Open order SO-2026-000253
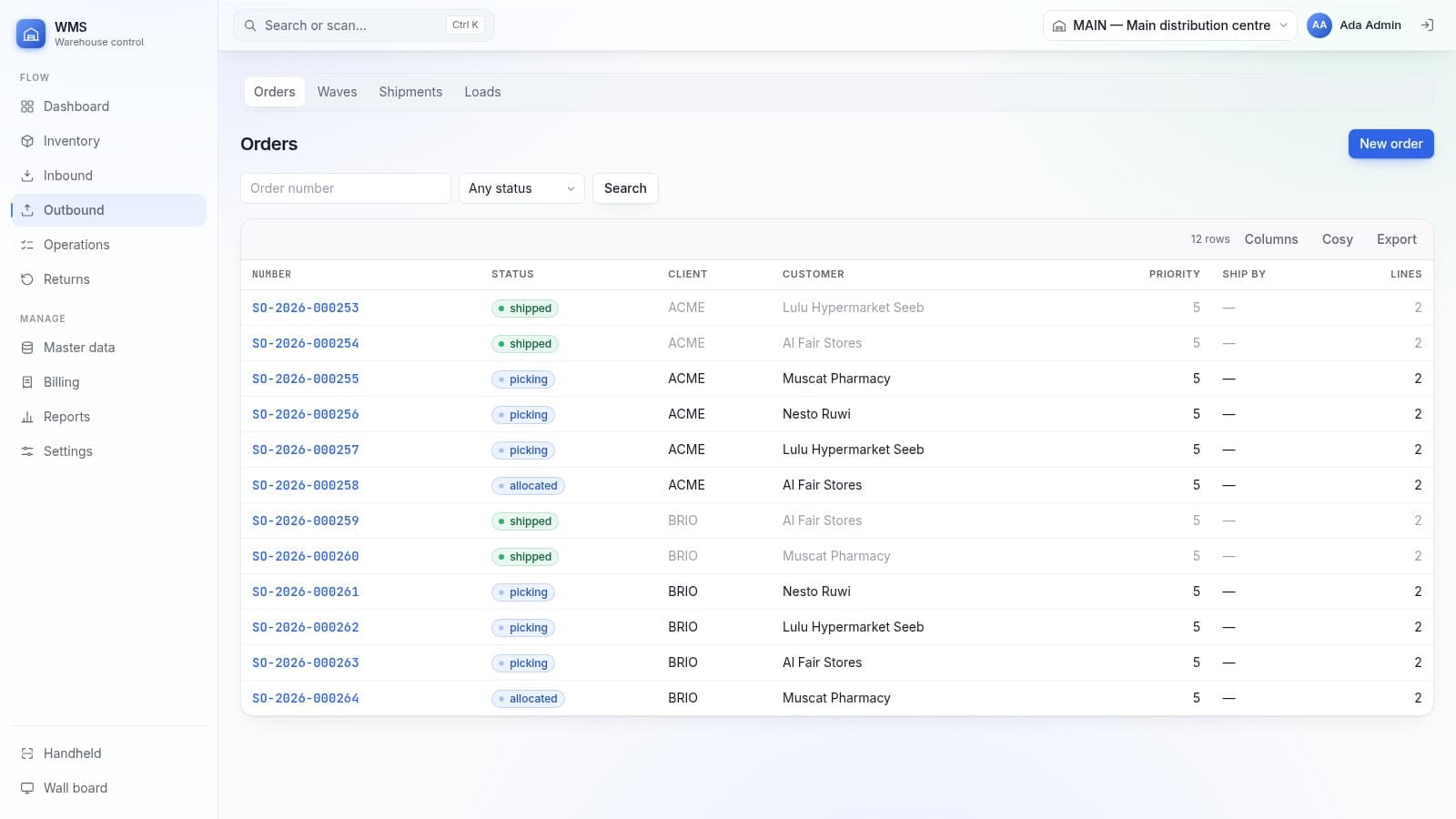This screenshot has width=1456, height=819. click(x=306, y=308)
